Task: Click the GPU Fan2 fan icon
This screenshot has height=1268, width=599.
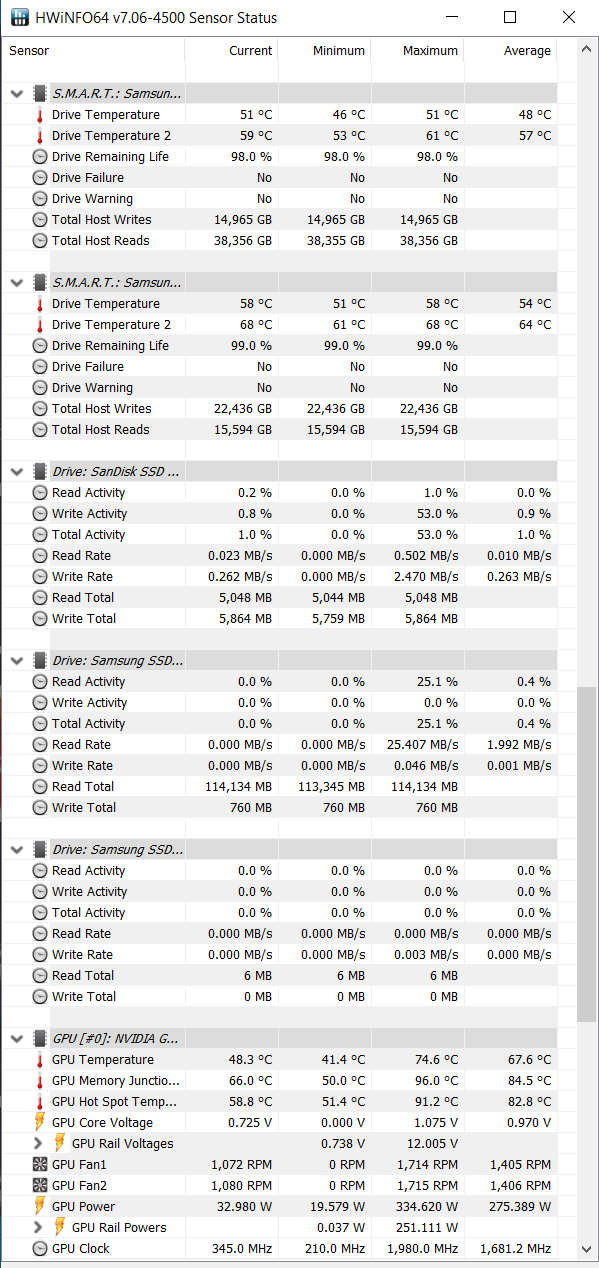Action: (x=40, y=1185)
